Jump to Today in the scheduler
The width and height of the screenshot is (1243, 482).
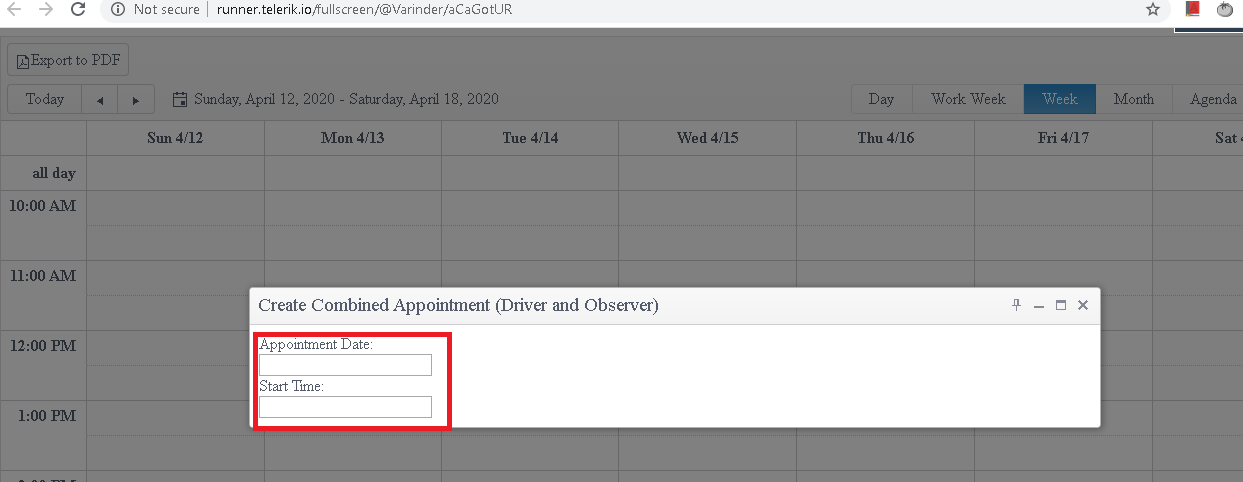[45, 99]
